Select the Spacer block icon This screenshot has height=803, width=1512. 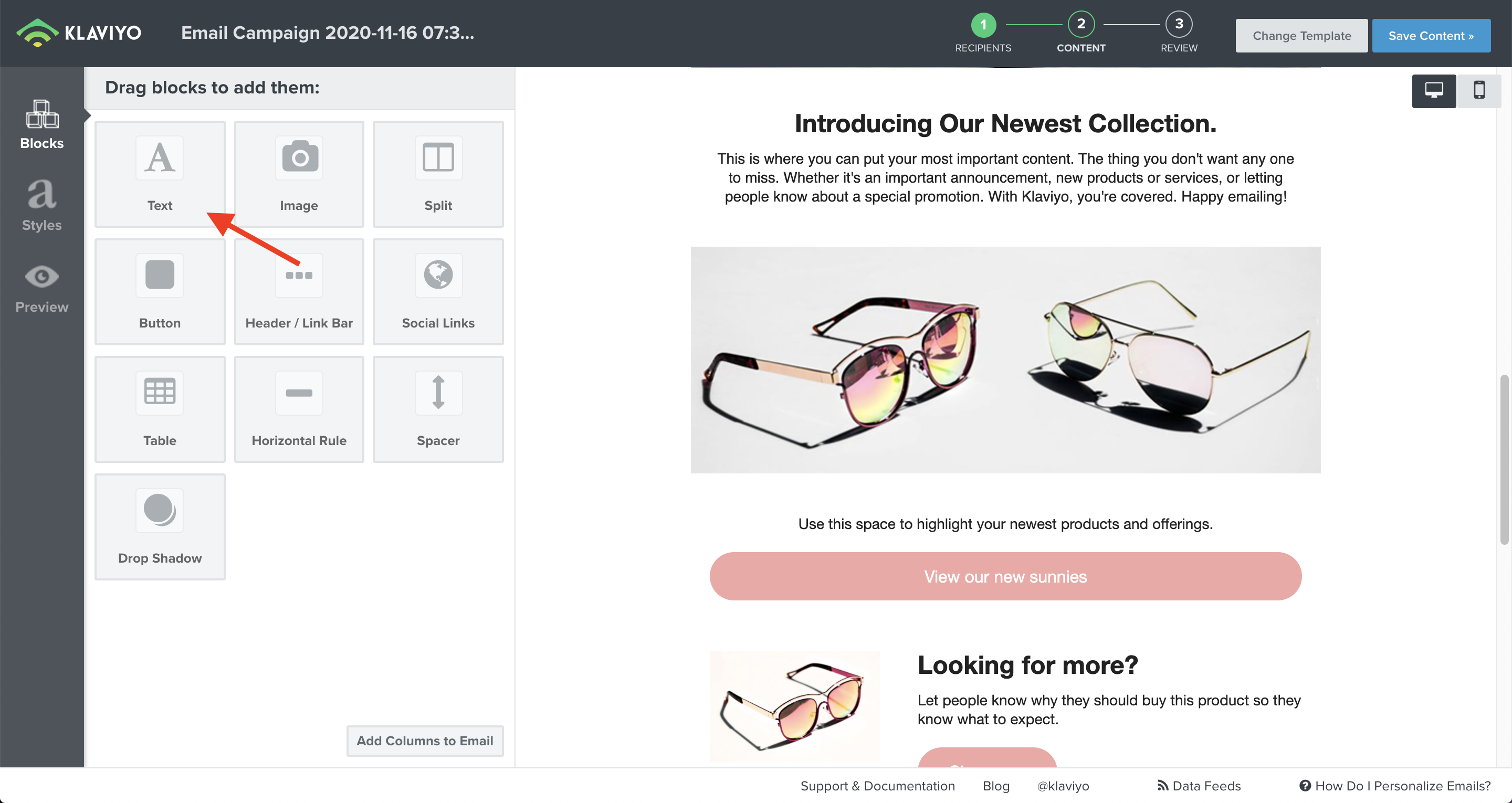(x=438, y=392)
